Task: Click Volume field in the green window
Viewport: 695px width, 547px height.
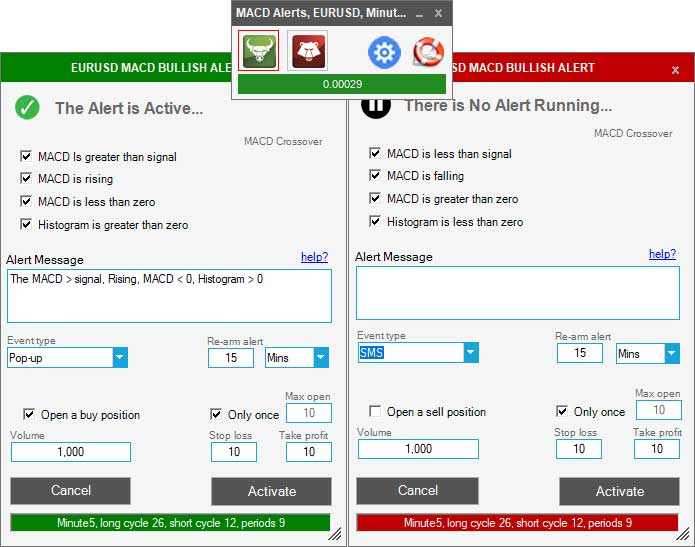Action: (71, 452)
